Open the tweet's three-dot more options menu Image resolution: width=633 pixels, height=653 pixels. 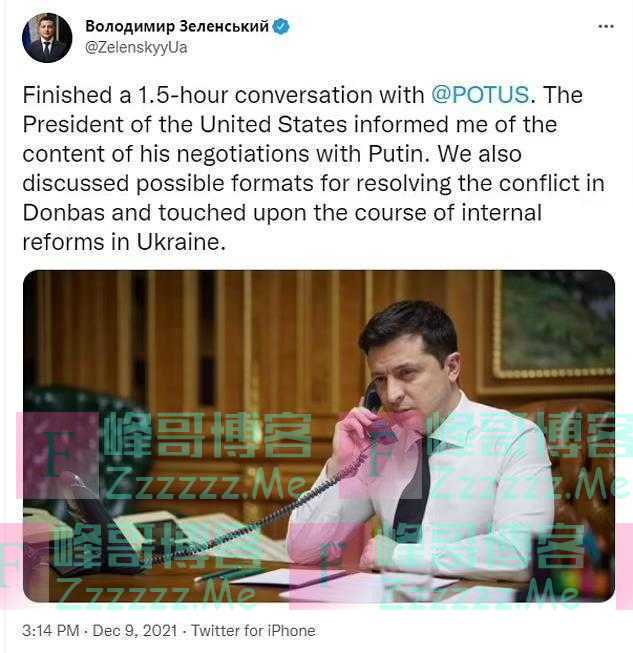606,26
